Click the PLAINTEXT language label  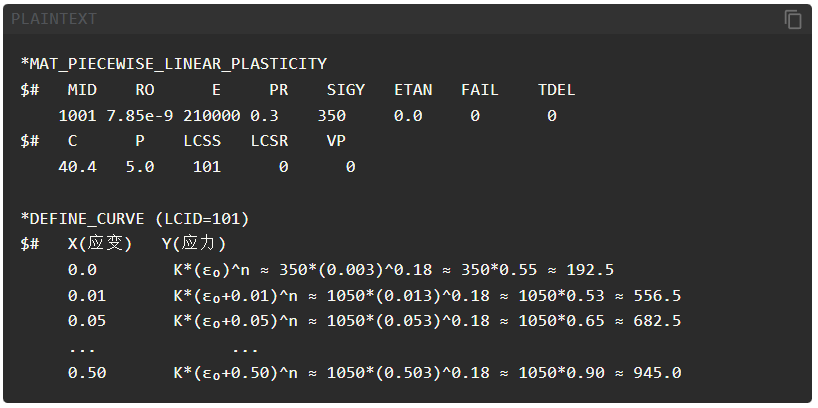click(x=54, y=19)
